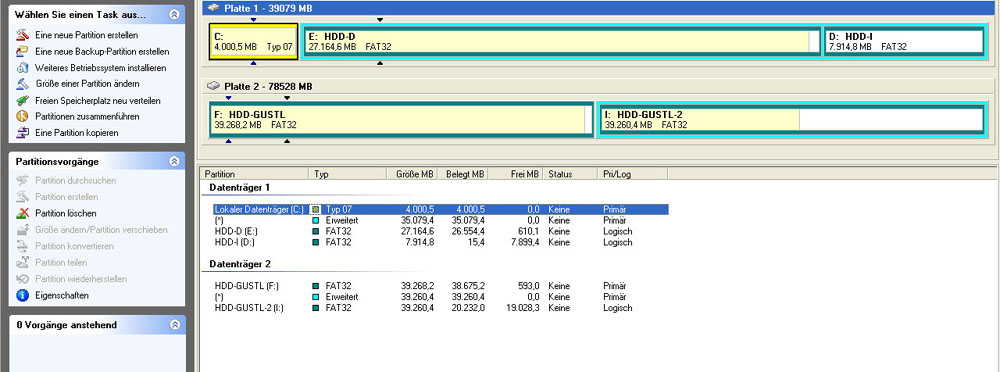
Task: Click the 'Partition durchsuchen' icon
Action: pyautogui.click(x=23, y=181)
